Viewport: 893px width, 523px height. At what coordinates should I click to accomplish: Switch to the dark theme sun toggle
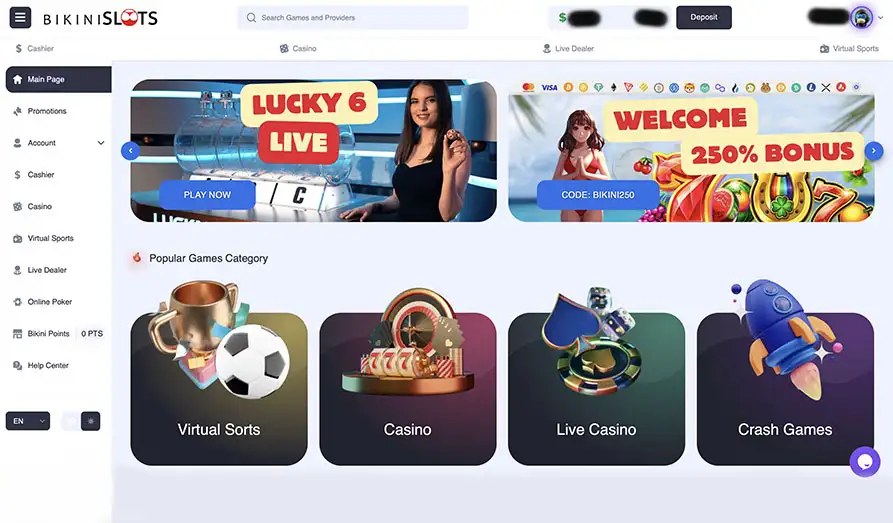click(91, 421)
